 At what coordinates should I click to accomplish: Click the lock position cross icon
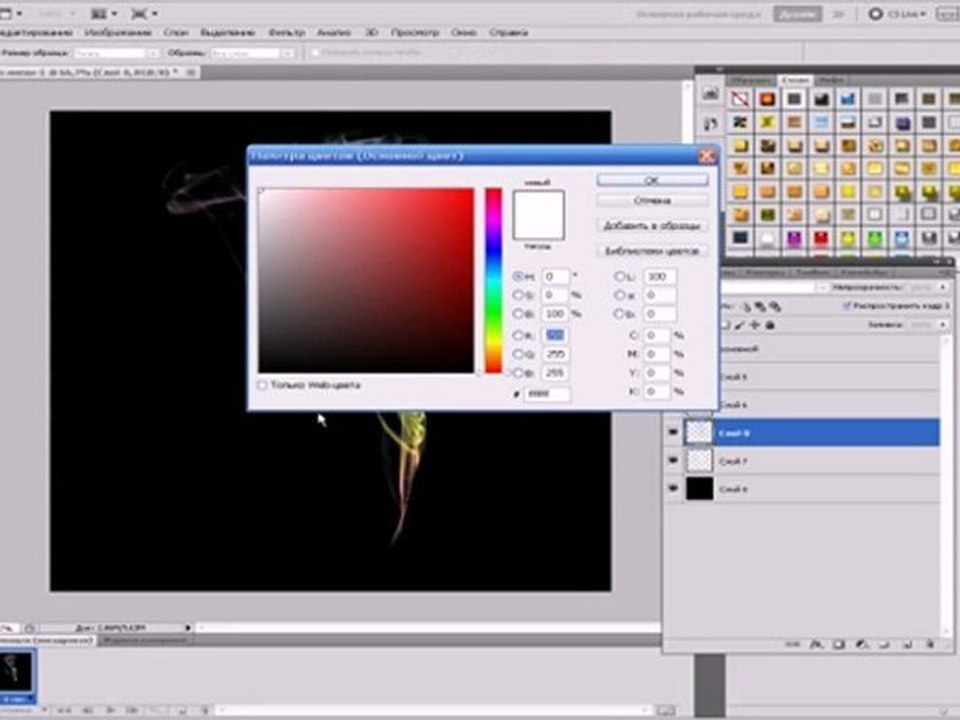point(755,325)
